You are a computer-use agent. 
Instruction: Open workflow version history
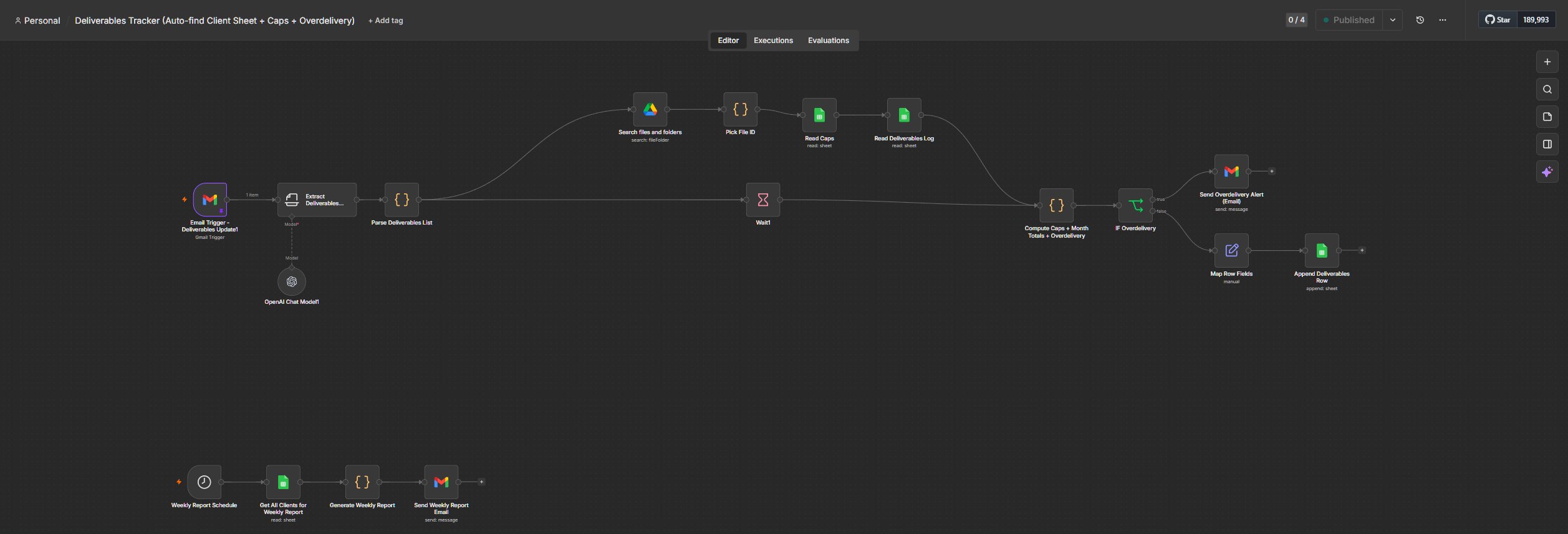pyautogui.click(x=1420, y=20)
